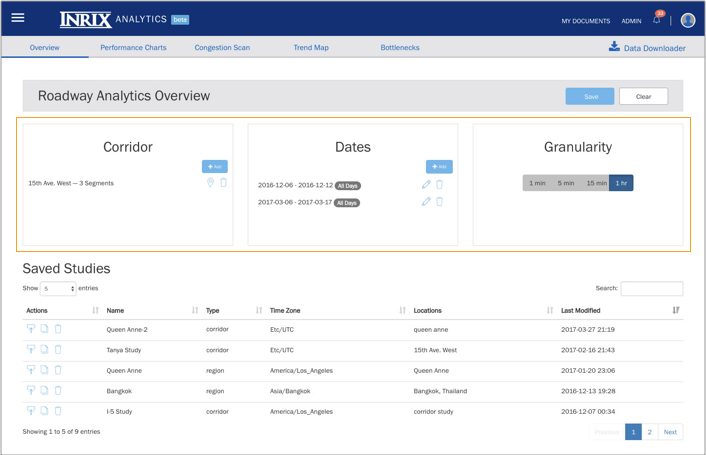
Task: Switch to the Overview tab
Action: (x=45, y=47)
